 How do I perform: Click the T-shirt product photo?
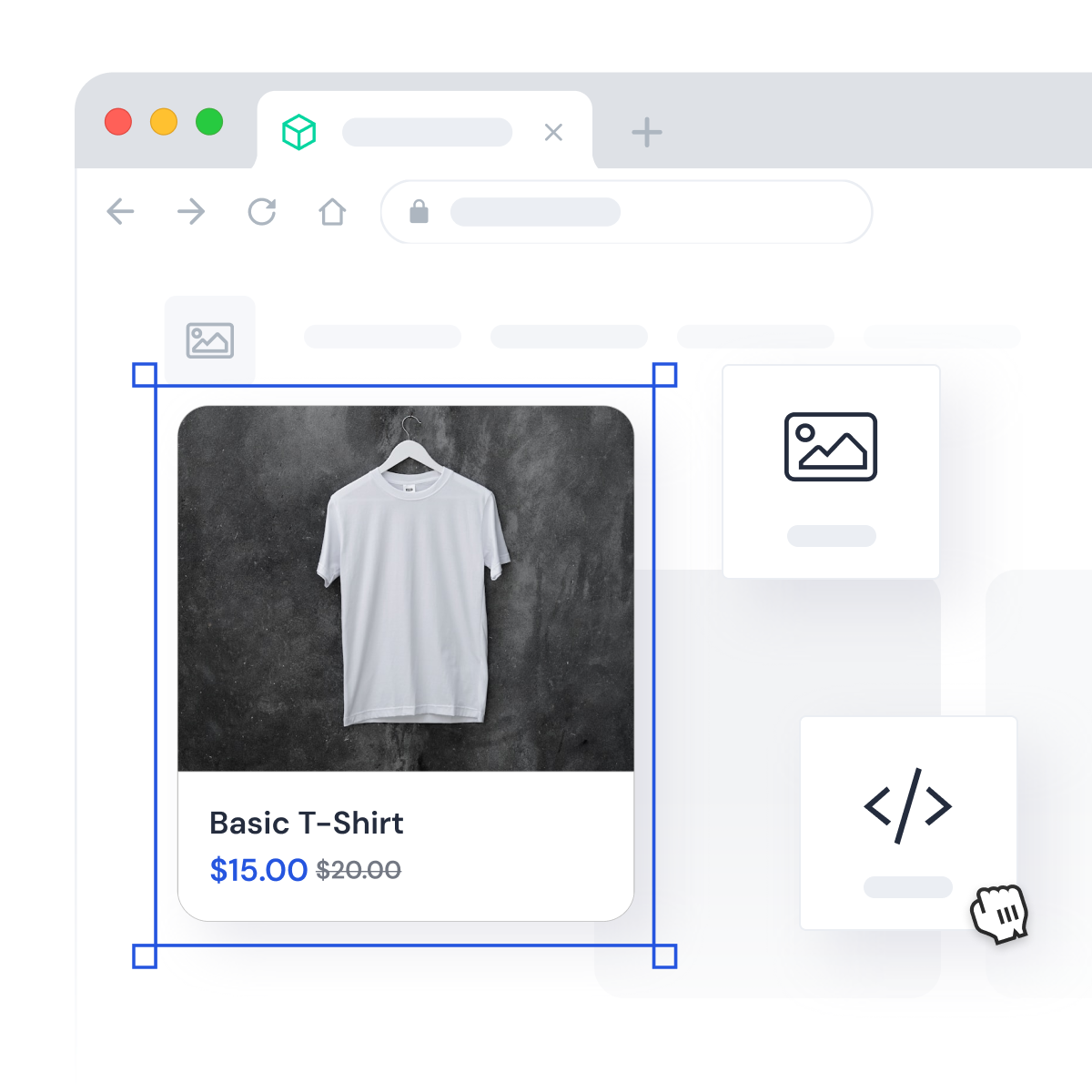click(x=406, y=589)
